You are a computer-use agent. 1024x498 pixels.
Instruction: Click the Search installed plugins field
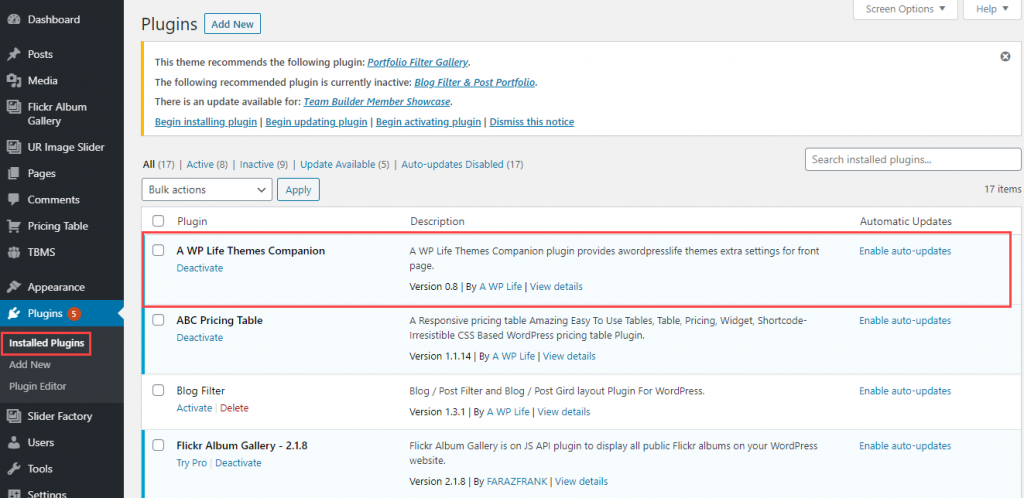(912, 159)
